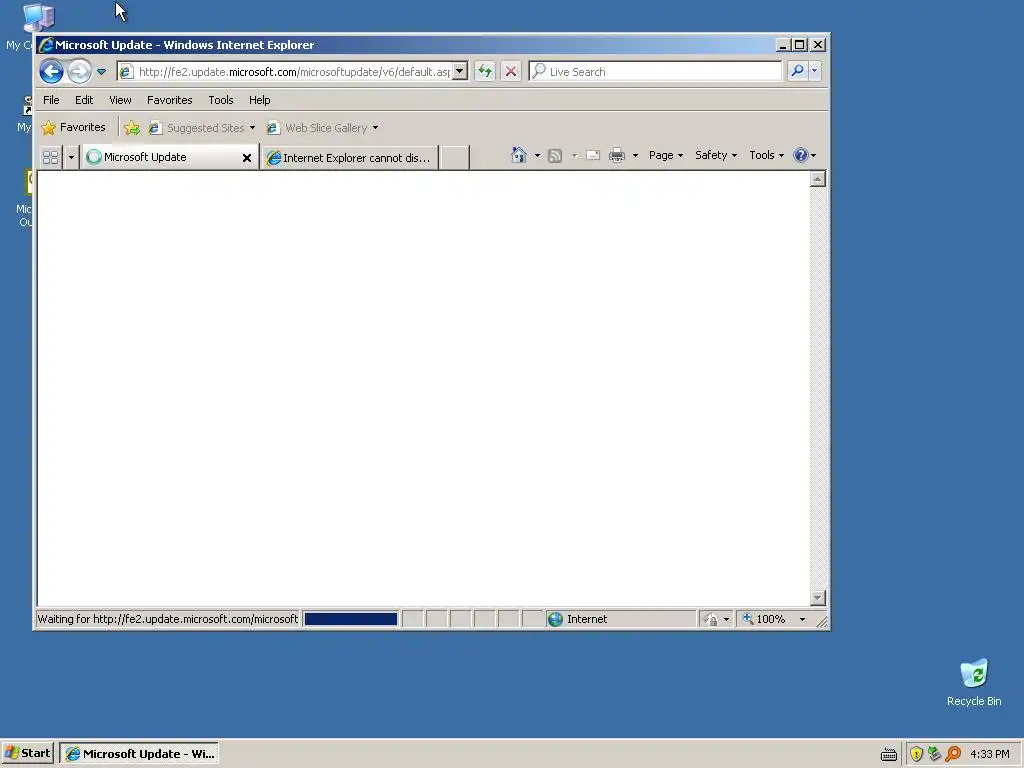Open the Tools menu in menu bar
The width and height of the screenshot is (1024, 768).
[221, 100]
